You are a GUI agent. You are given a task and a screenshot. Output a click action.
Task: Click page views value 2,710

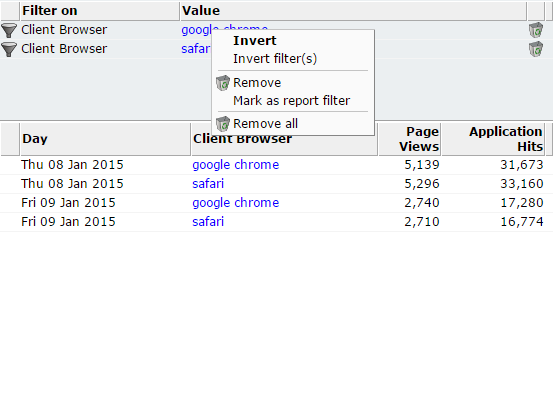pyautogui.click(x=422, y=222)
